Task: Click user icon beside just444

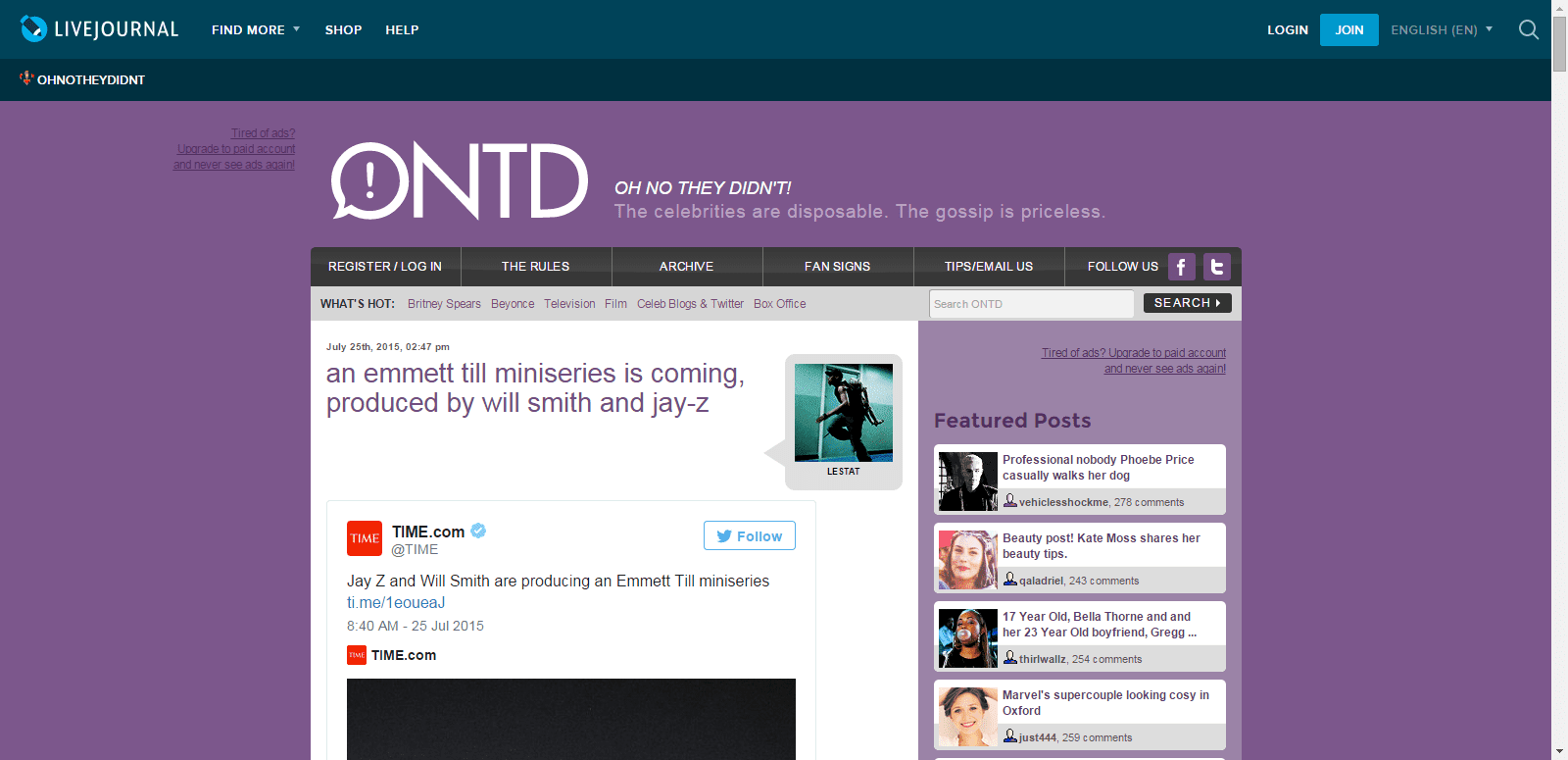Action: [x=1009, y=736]
